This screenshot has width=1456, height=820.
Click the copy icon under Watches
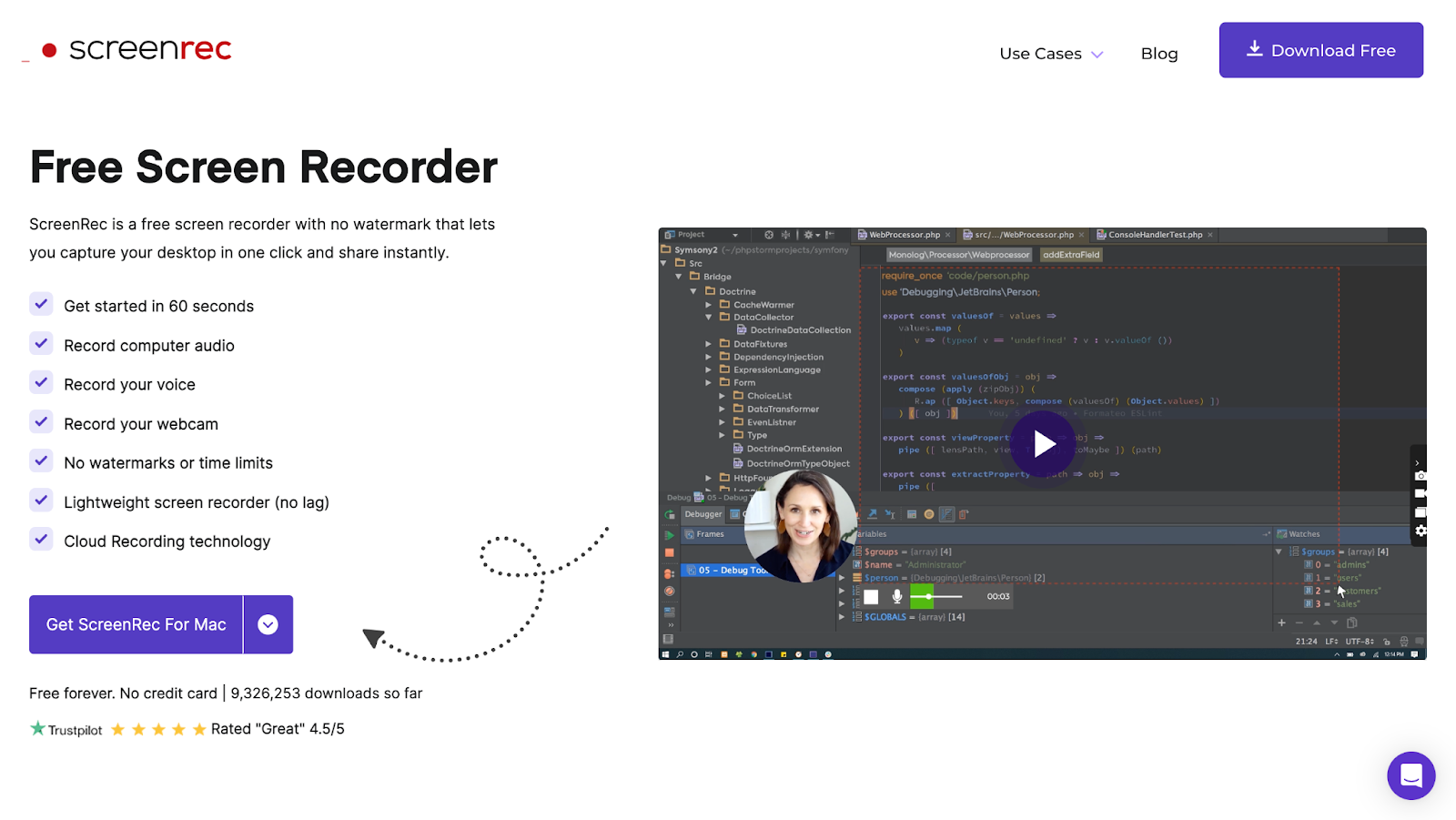point(1352,623)
